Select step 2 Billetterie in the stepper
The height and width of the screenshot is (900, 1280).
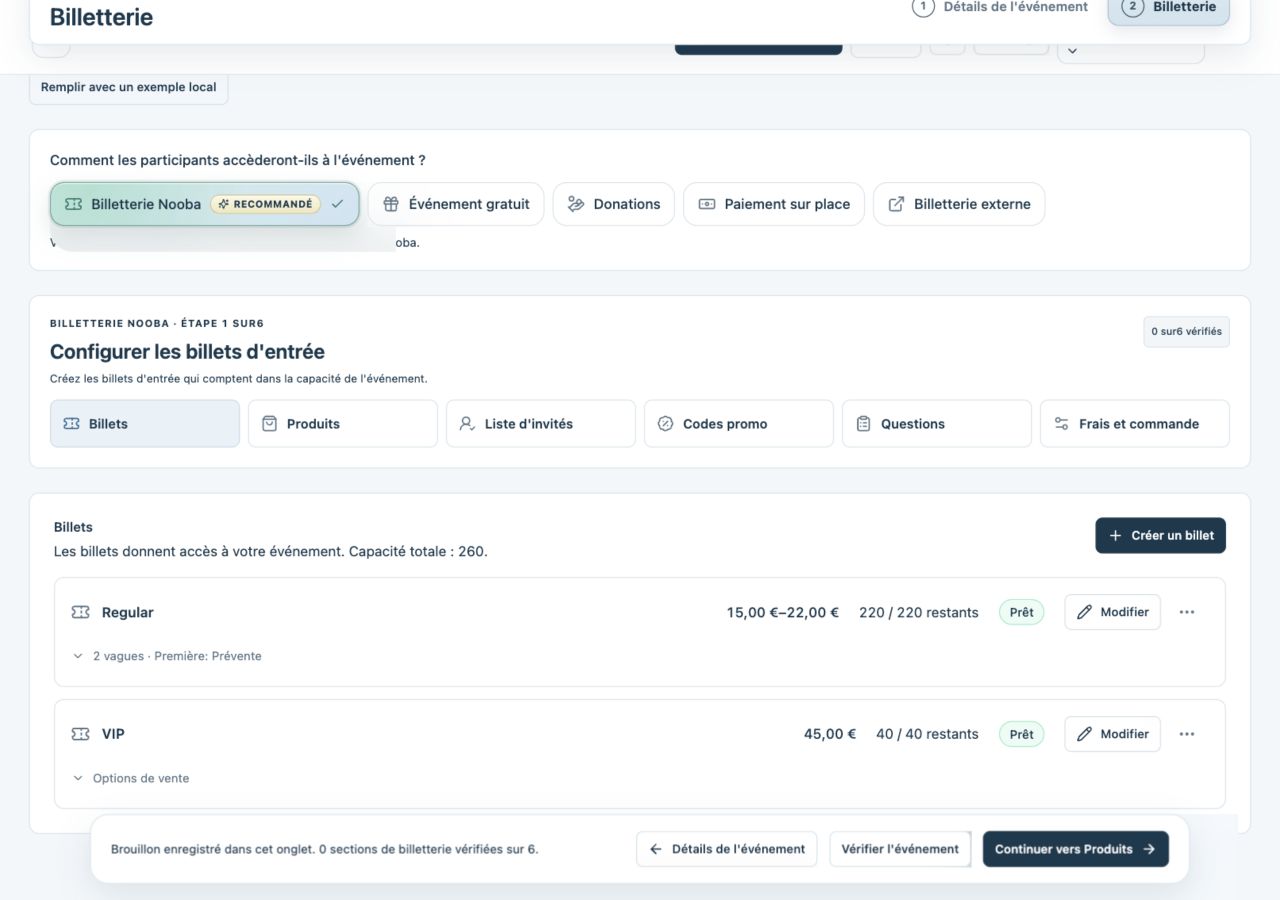pyautogui.click(x=1169, y=8)
